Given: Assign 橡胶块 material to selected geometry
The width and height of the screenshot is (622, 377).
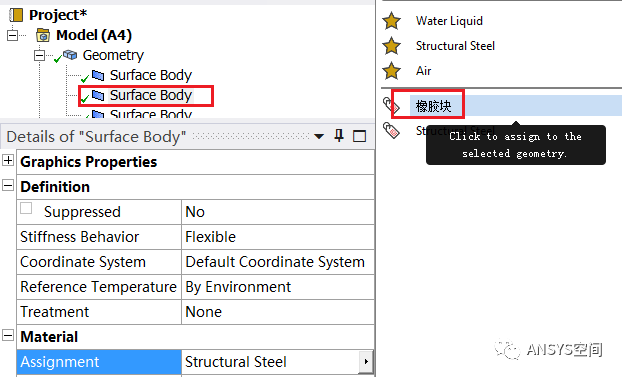Looking at the screenshot, I should pyautogui.click(x=433, y=106).
